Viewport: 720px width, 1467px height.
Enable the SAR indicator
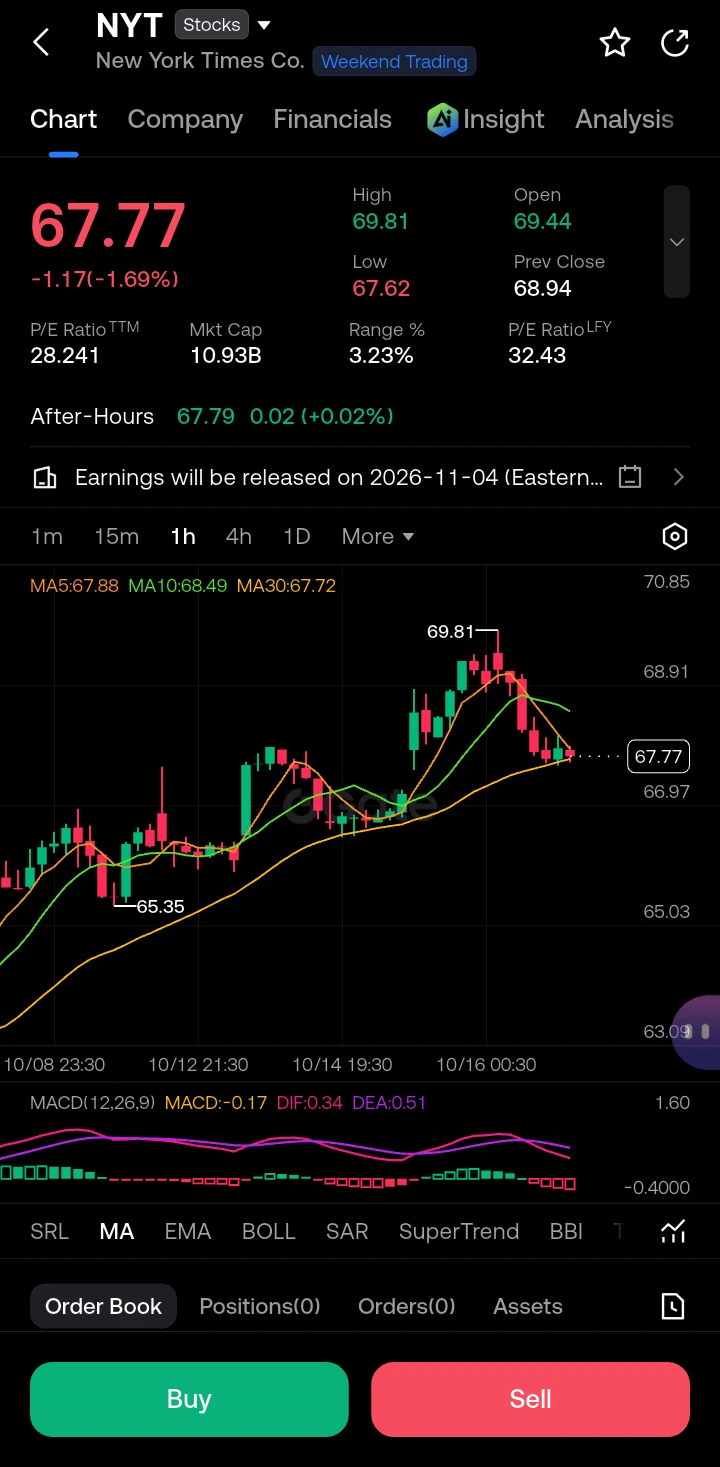point(347,1232)
